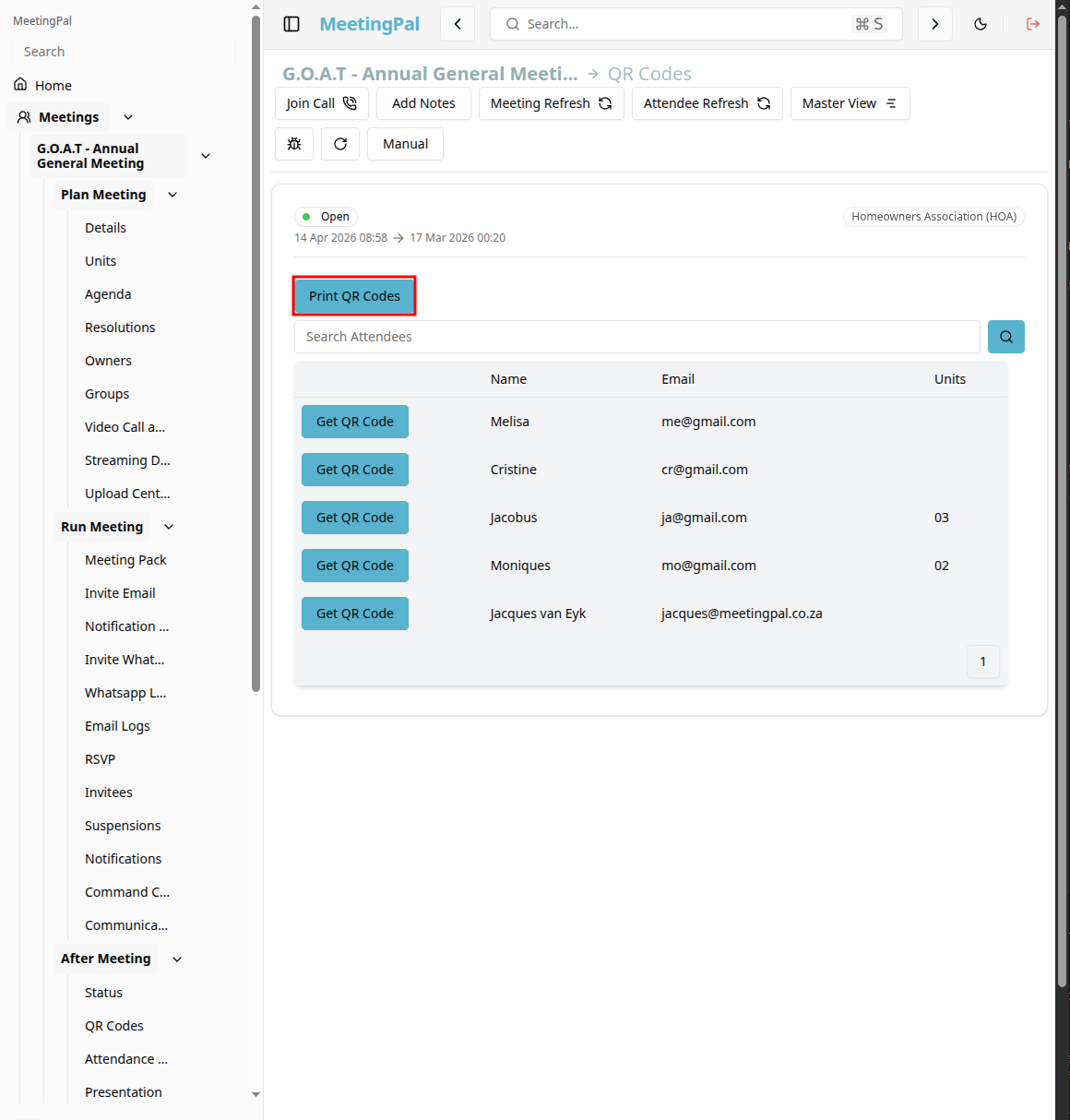Get QR Code for Jacques van Eyk
The height and width of the screenshot is (1120, 1070).
coord(355,614)
